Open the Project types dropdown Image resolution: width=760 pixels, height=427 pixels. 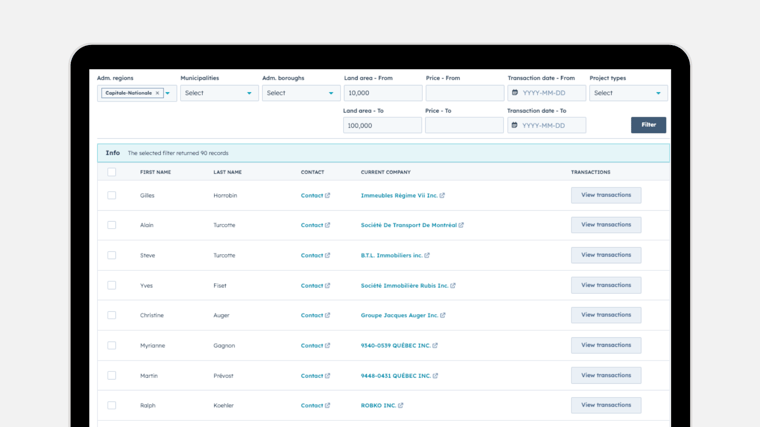click(628, 93)
